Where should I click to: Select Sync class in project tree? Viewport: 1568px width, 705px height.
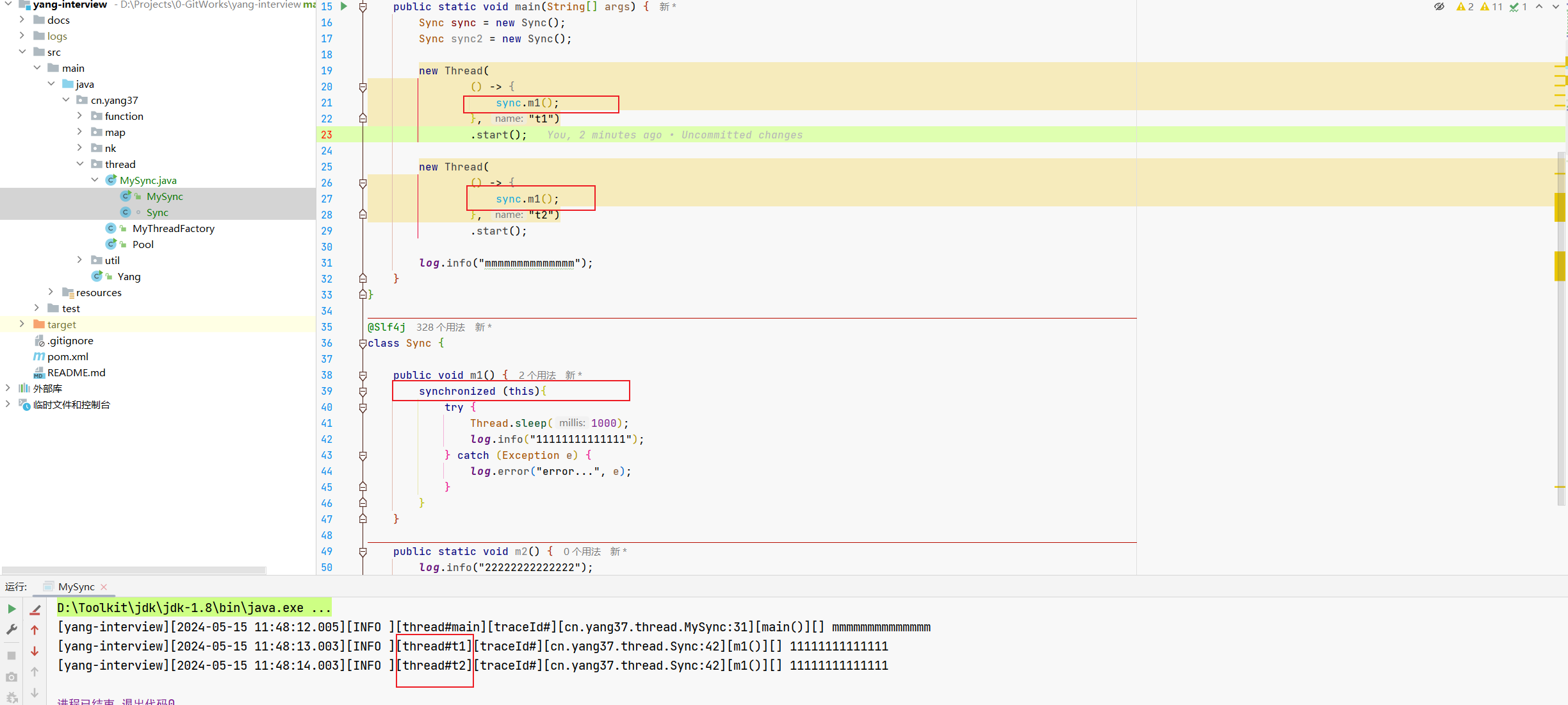tap(157, 212)
